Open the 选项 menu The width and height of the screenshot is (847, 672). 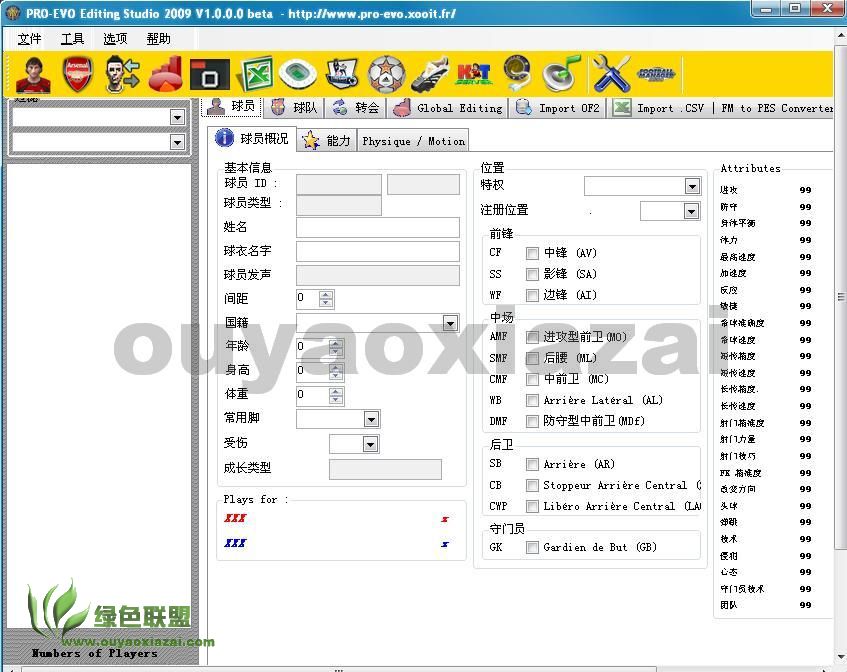(x=116, y=39)
